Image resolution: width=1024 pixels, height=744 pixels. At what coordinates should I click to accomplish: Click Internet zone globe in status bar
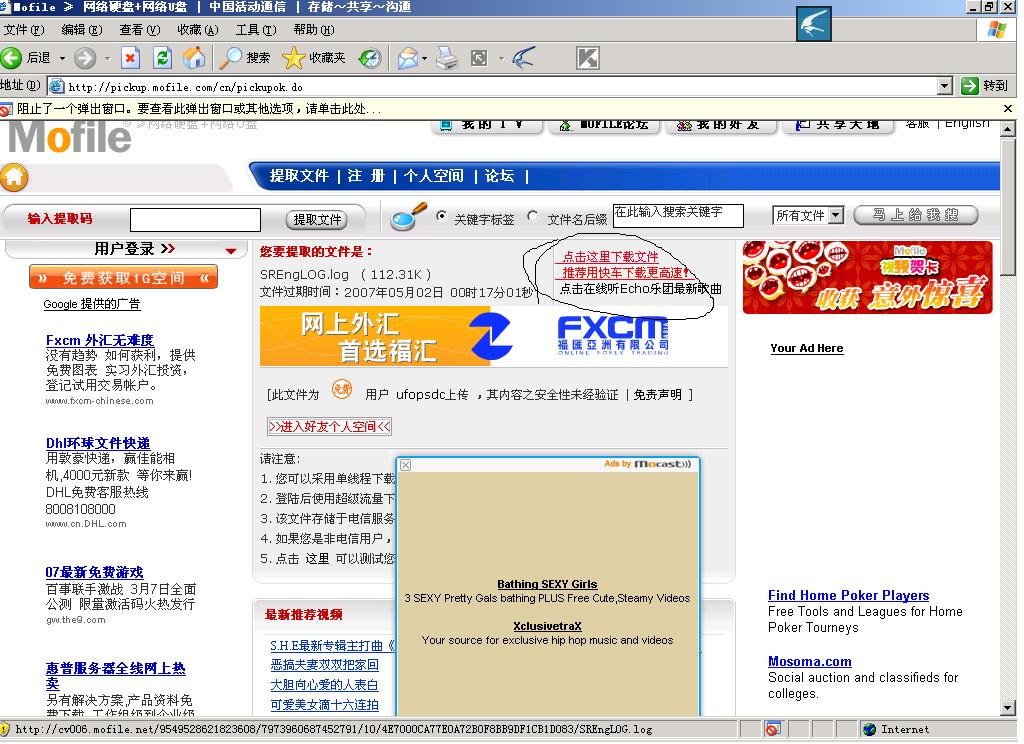pos(869,729)
